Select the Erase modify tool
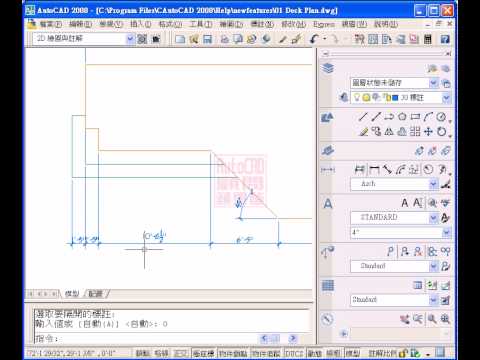Viewport: 480px width, 360px height. click(363, 131)
